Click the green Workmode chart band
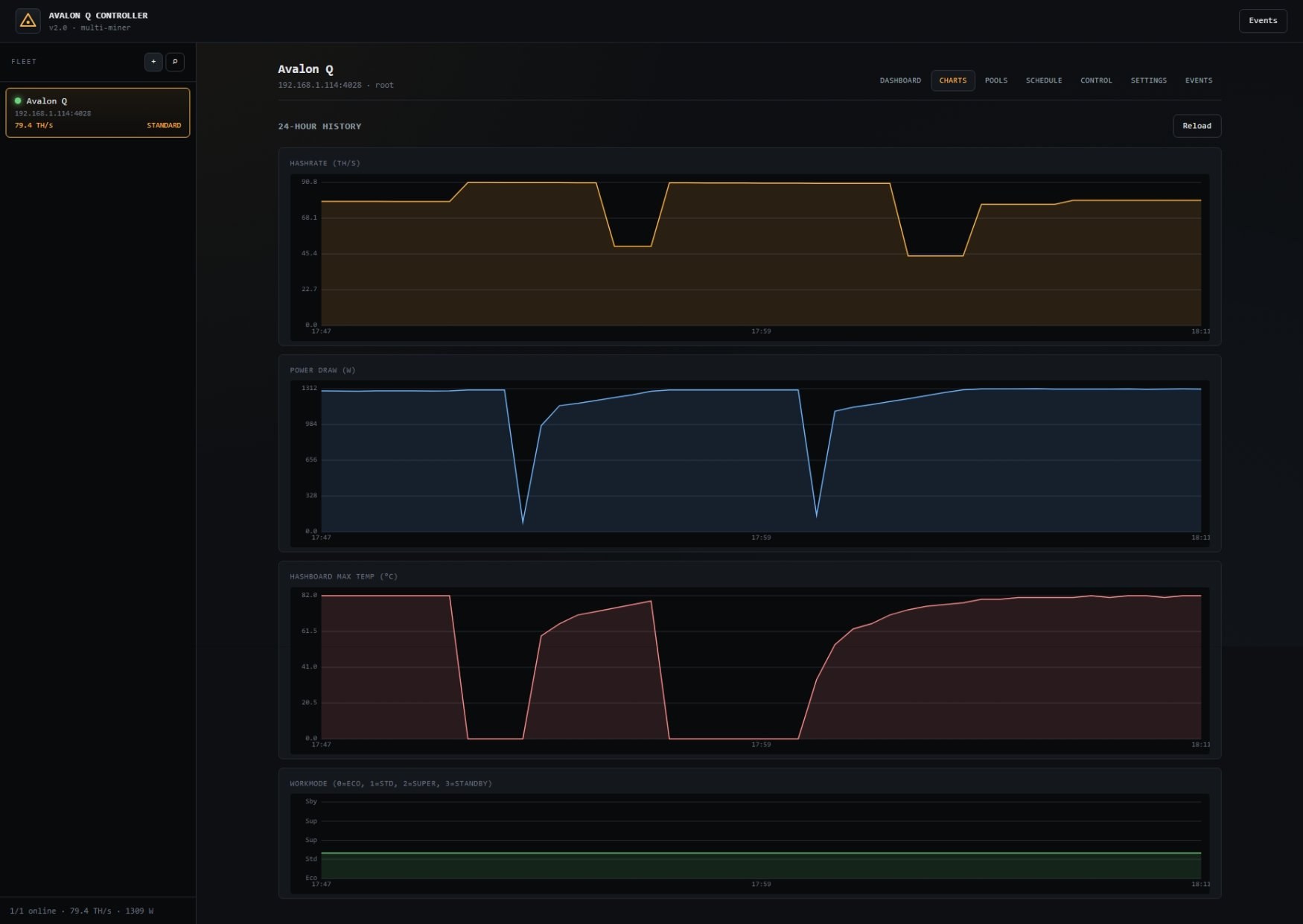This screenshot has height=924, width=1303. (761, 865)
